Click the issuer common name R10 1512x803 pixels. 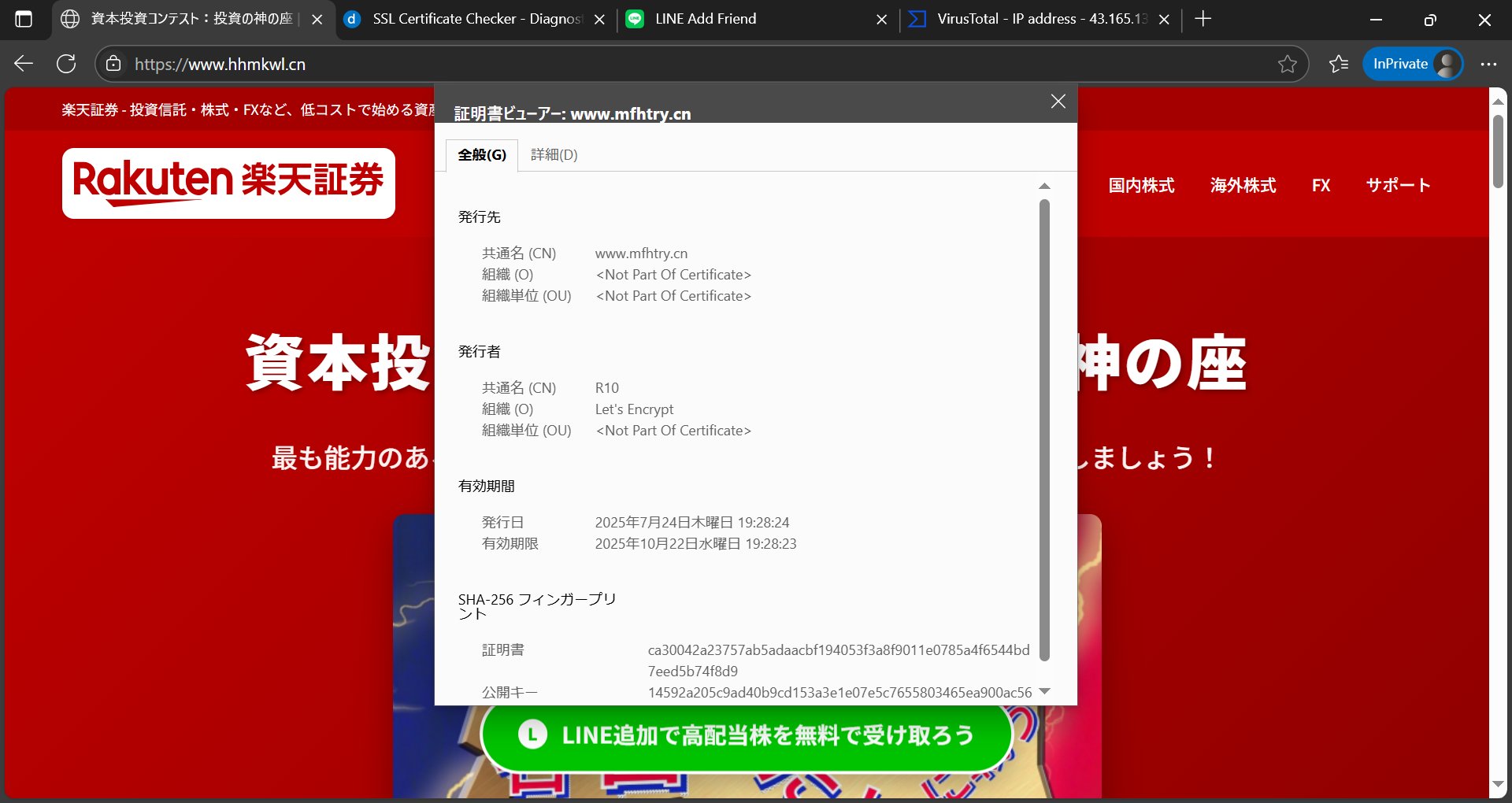pos(607,388)
